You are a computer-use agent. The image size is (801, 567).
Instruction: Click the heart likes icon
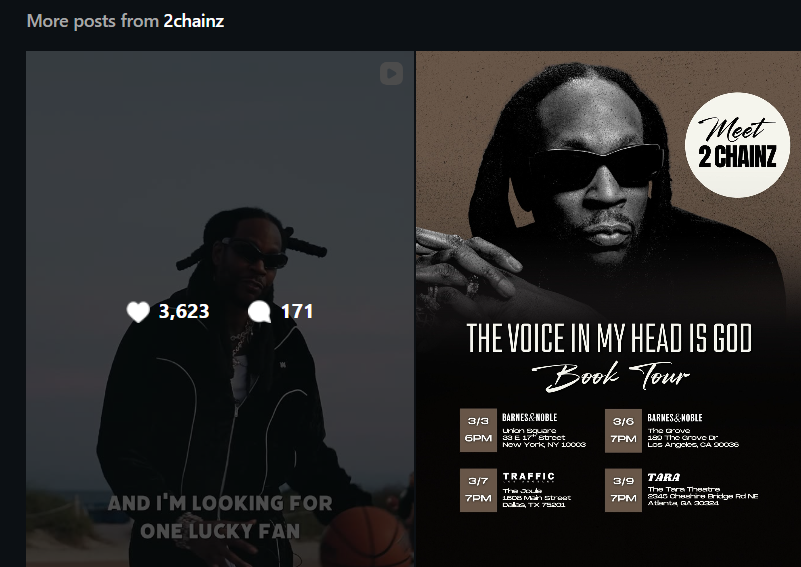point(138,312)
